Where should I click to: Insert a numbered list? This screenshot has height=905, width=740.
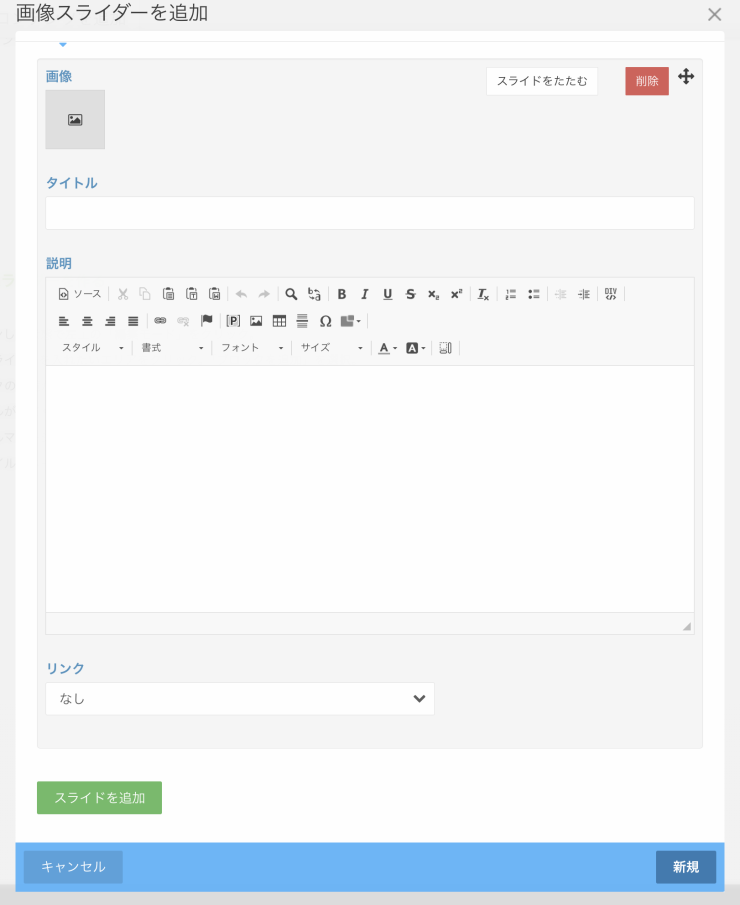[511, 294]
